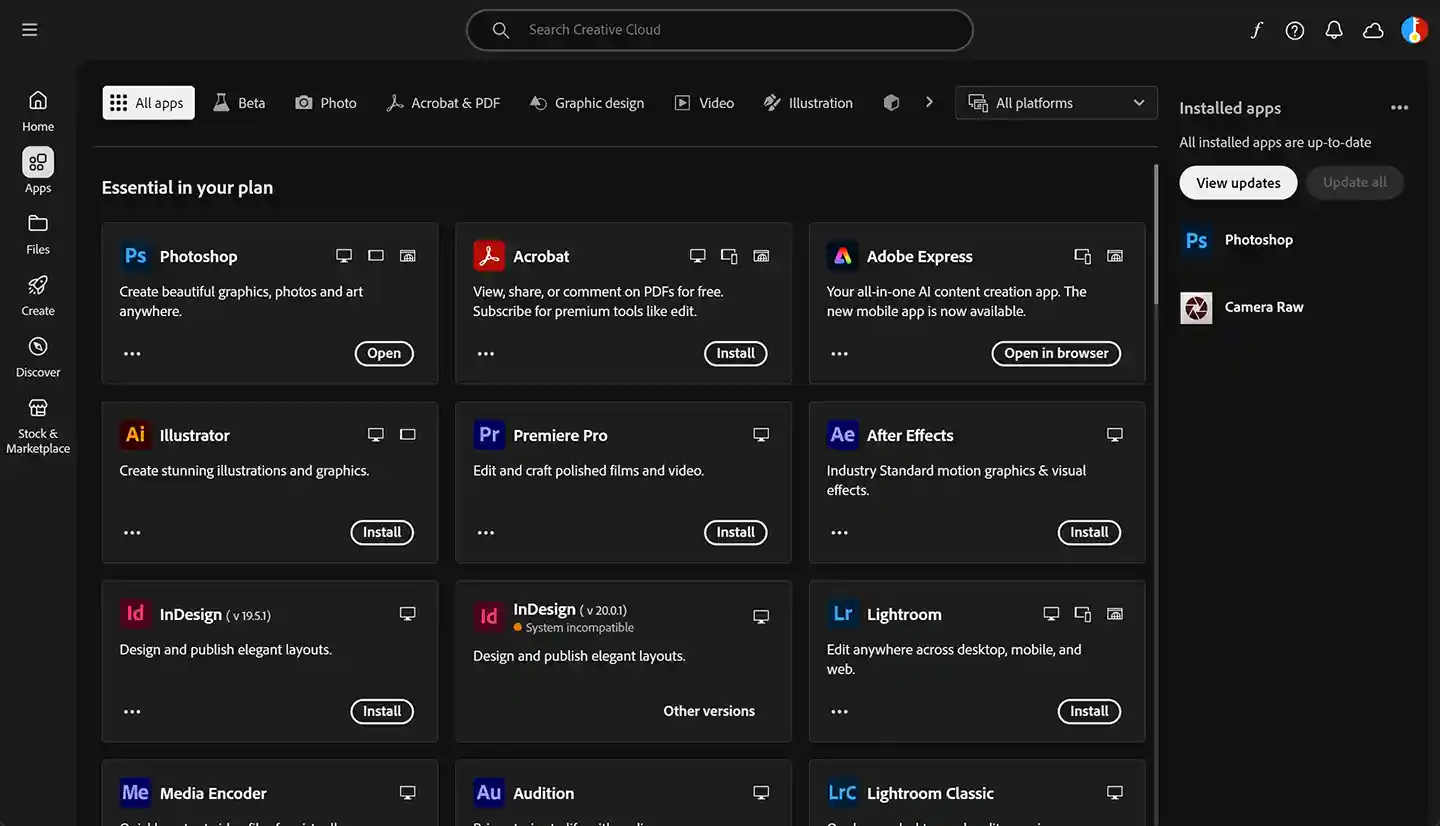1440x826 pixels.
Task: Open Photoshop card more options ellipsis
Action: 132,354
